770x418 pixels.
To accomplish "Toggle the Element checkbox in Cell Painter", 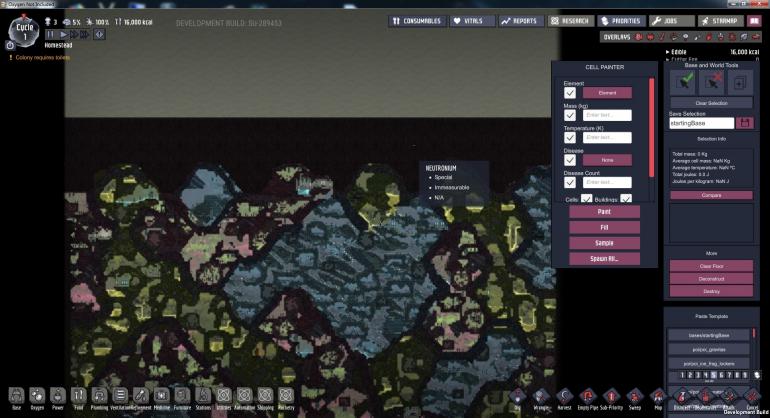I will [570, 92].
